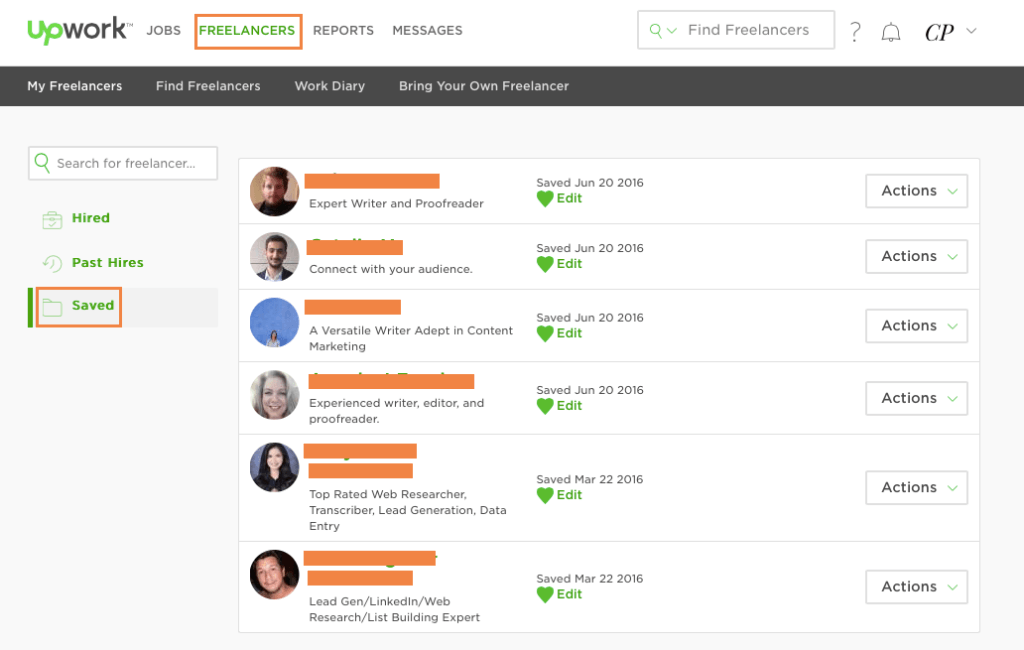Viewport: 1024px width, 650px height.
Task: Open the MESSAGES menu
Action: [x=427, y=31]
